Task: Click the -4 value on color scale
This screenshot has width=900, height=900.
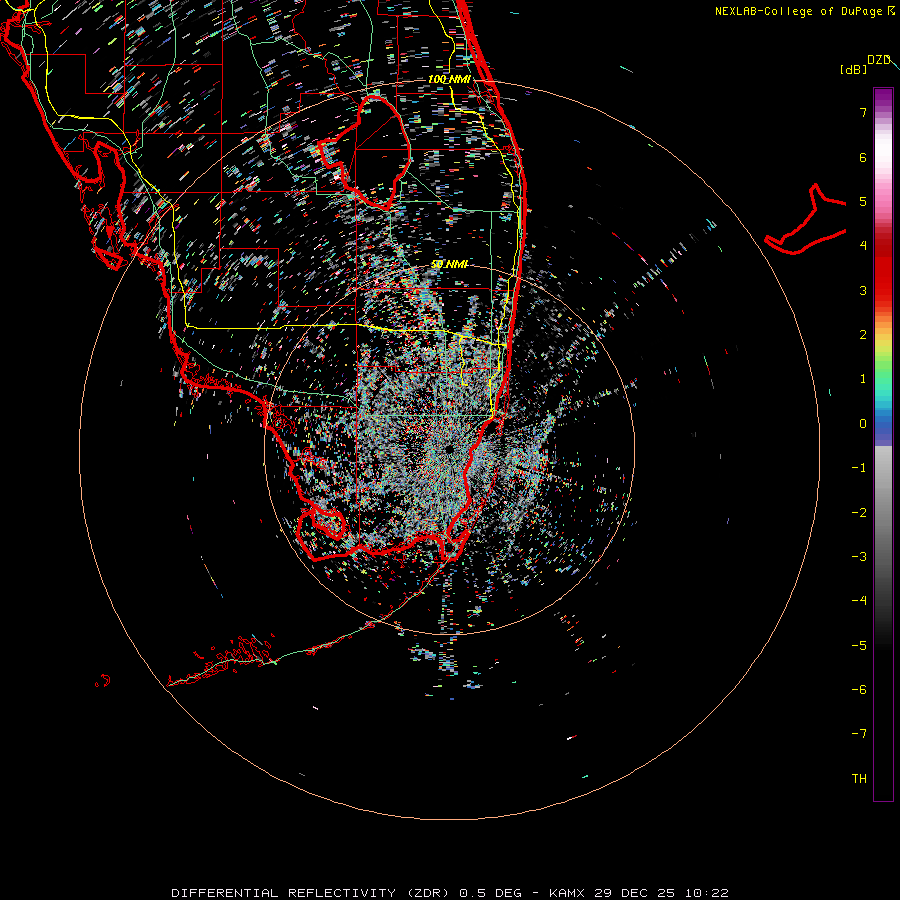Action: pos(859,601)
